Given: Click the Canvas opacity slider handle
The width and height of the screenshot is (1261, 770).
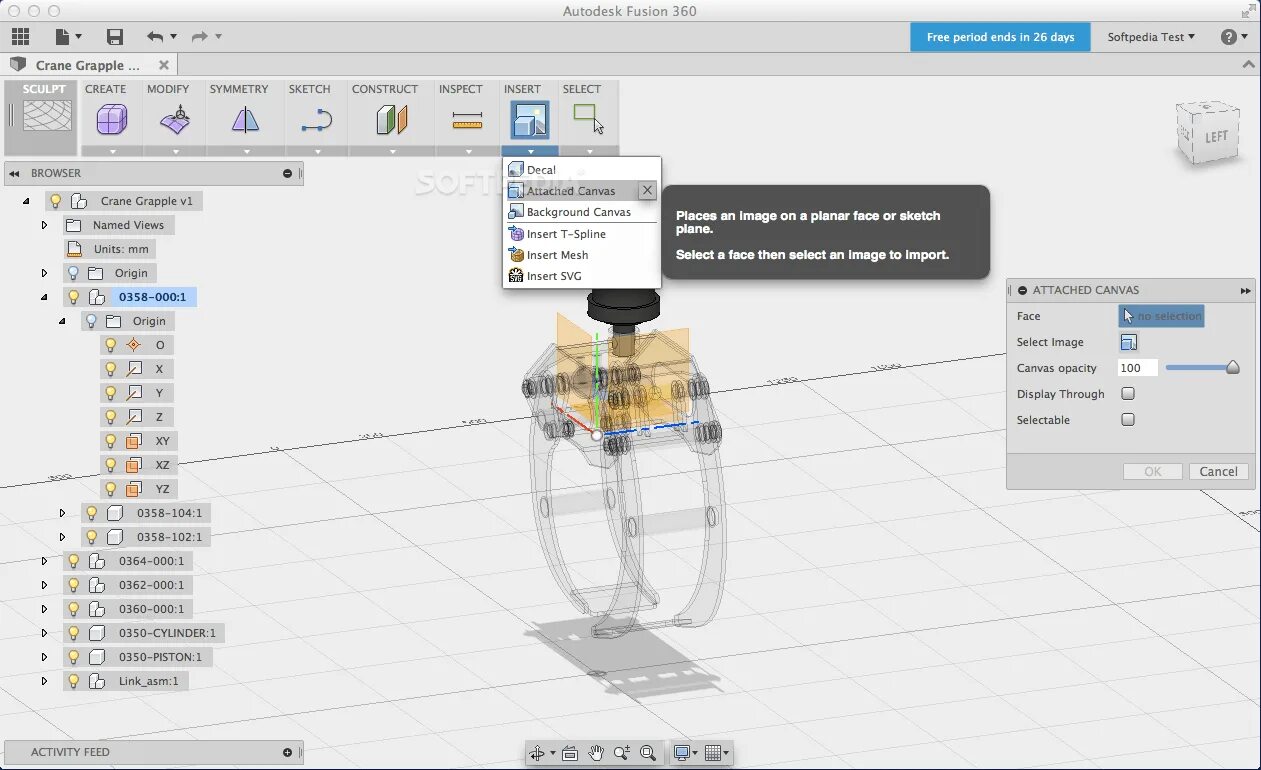Looking at the screenshot, I should (x=1233, y=368).
